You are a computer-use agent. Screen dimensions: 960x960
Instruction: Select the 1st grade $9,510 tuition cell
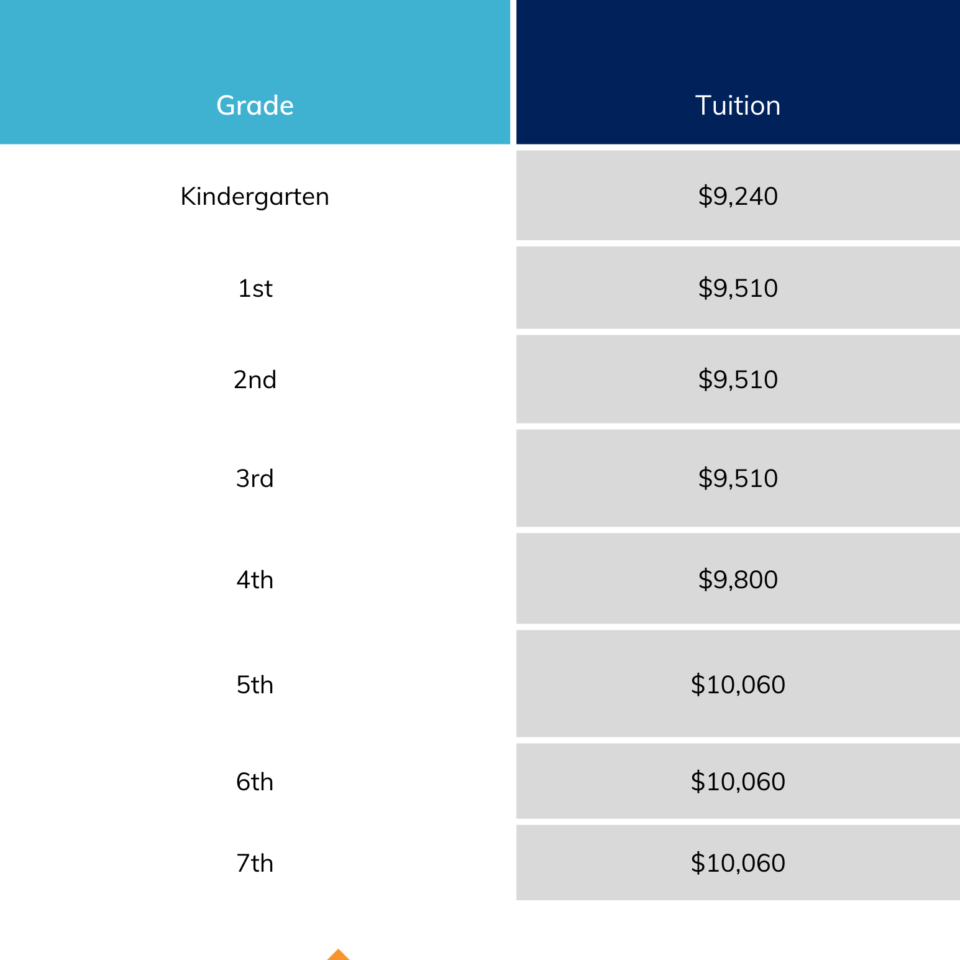(x=738, y=288)
